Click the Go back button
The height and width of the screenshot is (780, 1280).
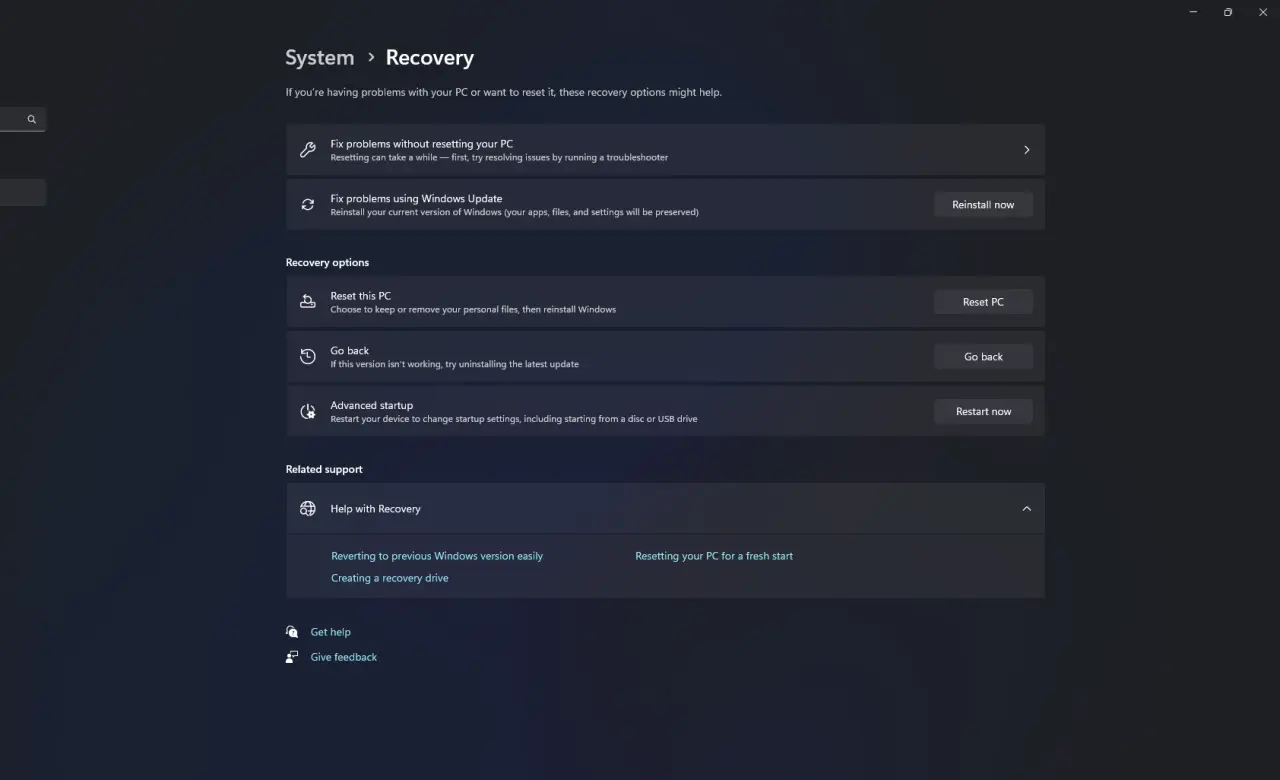(x=983, y=357)
